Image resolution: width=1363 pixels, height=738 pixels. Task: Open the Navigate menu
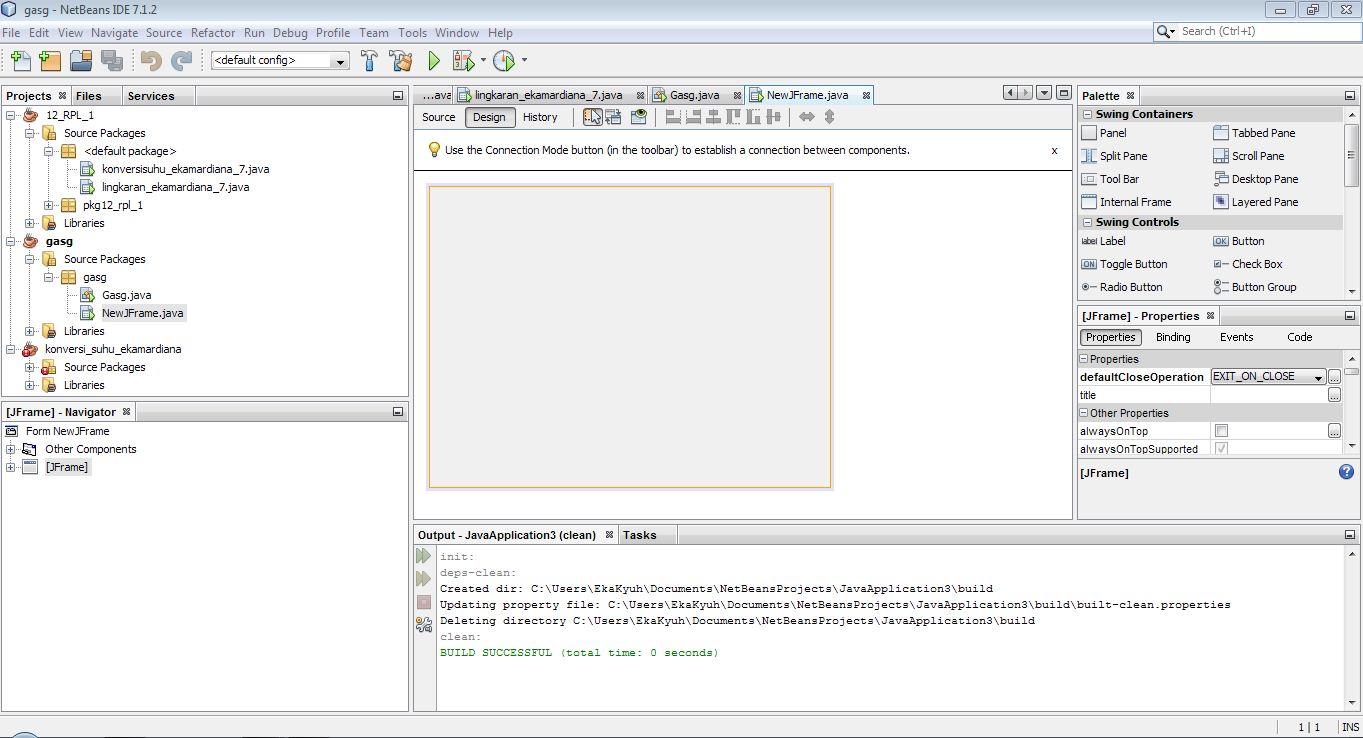point(114,32)
